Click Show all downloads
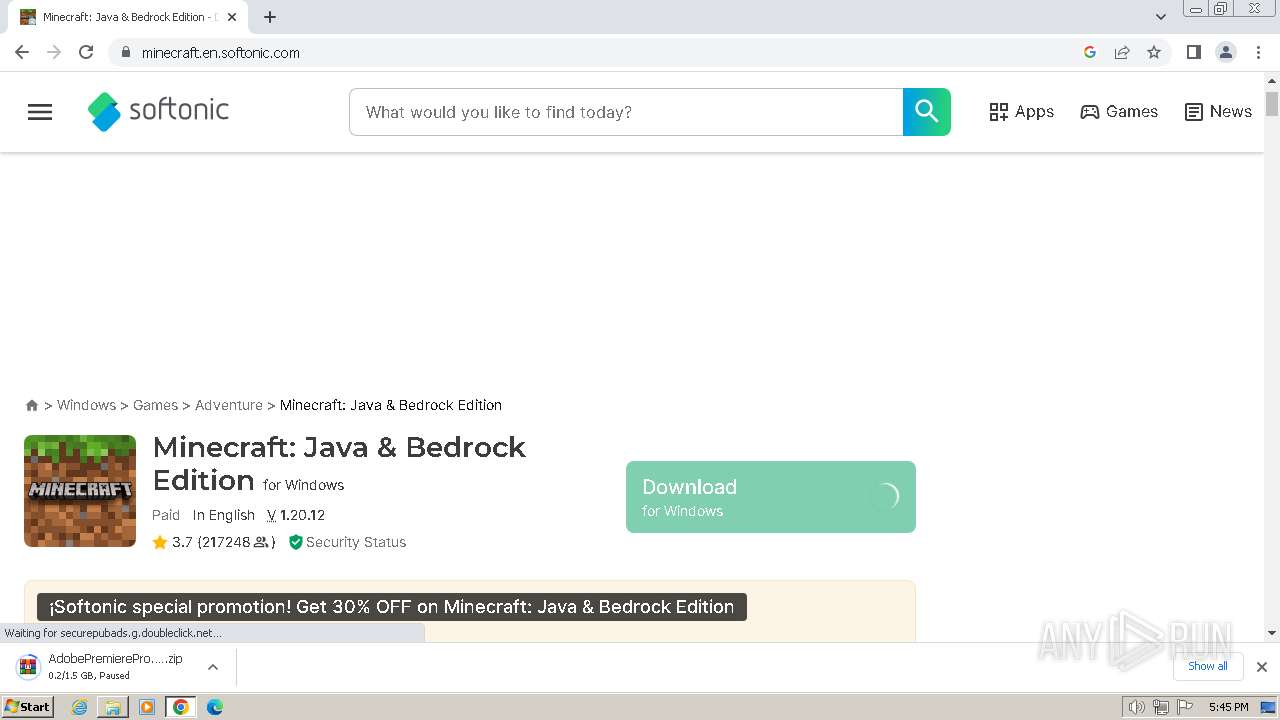This screenshot has height=720, width=1280. (1208, 666)
